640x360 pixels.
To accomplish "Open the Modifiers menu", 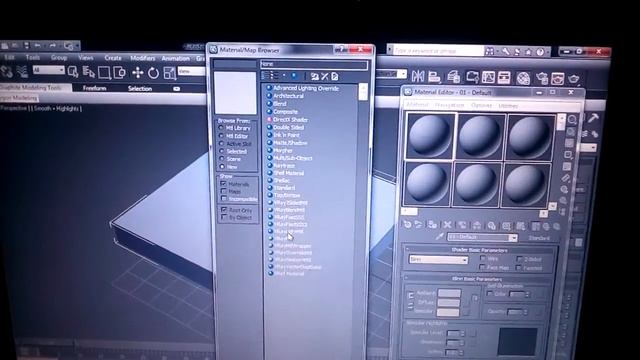I will pyautogui.click(x=142, y=58).
